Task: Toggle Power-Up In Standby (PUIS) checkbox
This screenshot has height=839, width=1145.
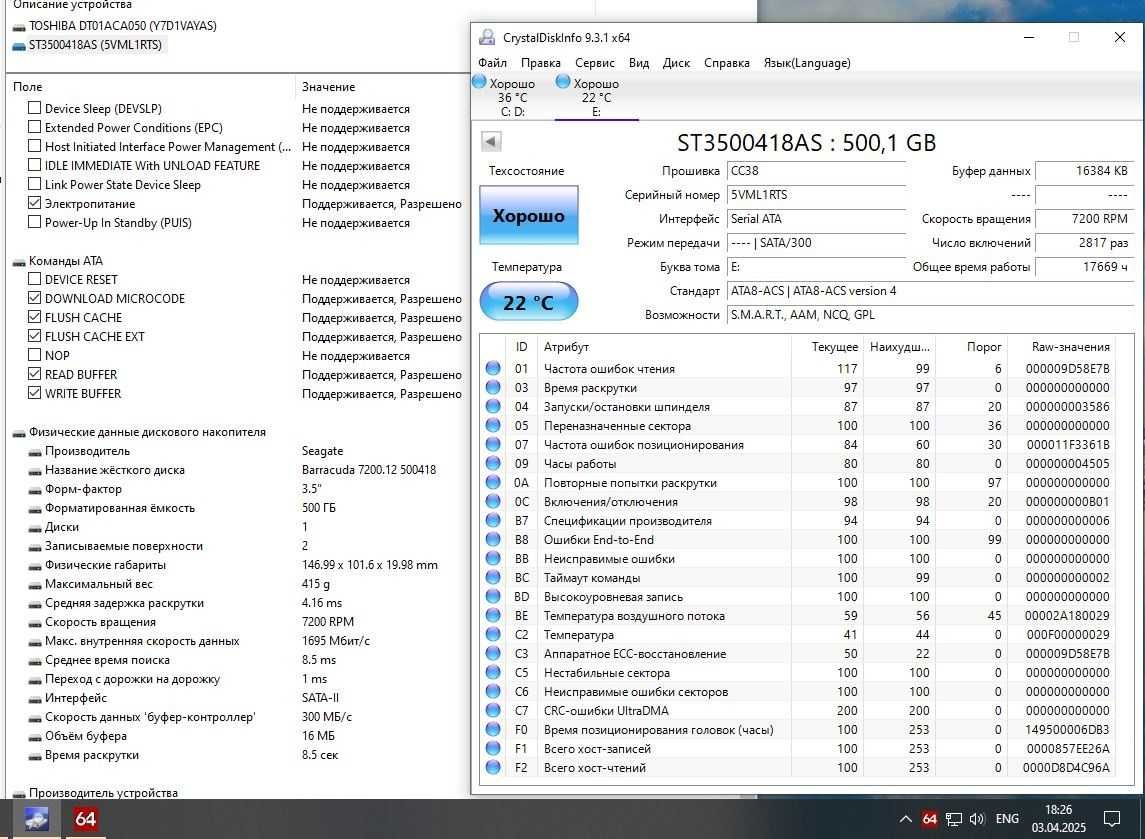Action: point(34,221)
